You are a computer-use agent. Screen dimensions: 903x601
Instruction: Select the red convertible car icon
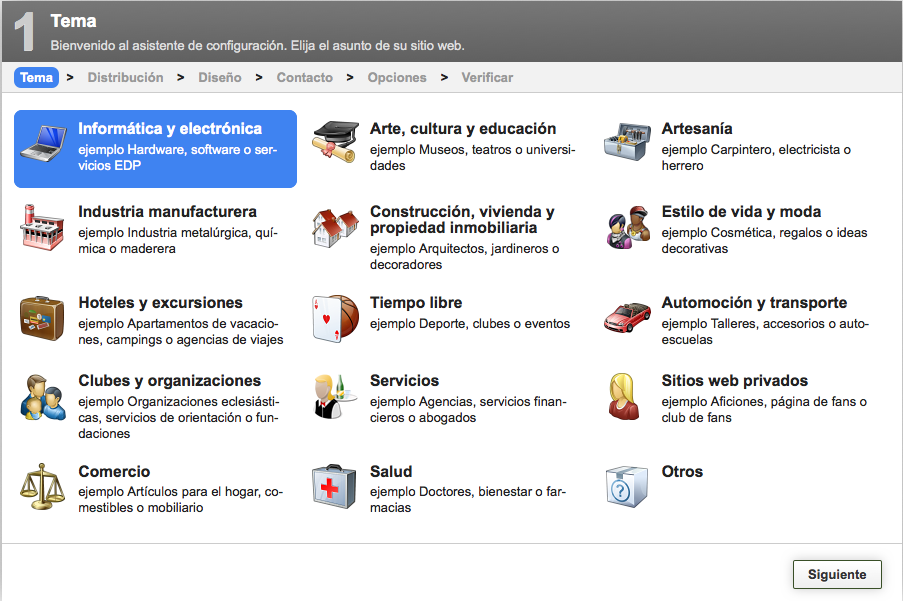point(627,318)
